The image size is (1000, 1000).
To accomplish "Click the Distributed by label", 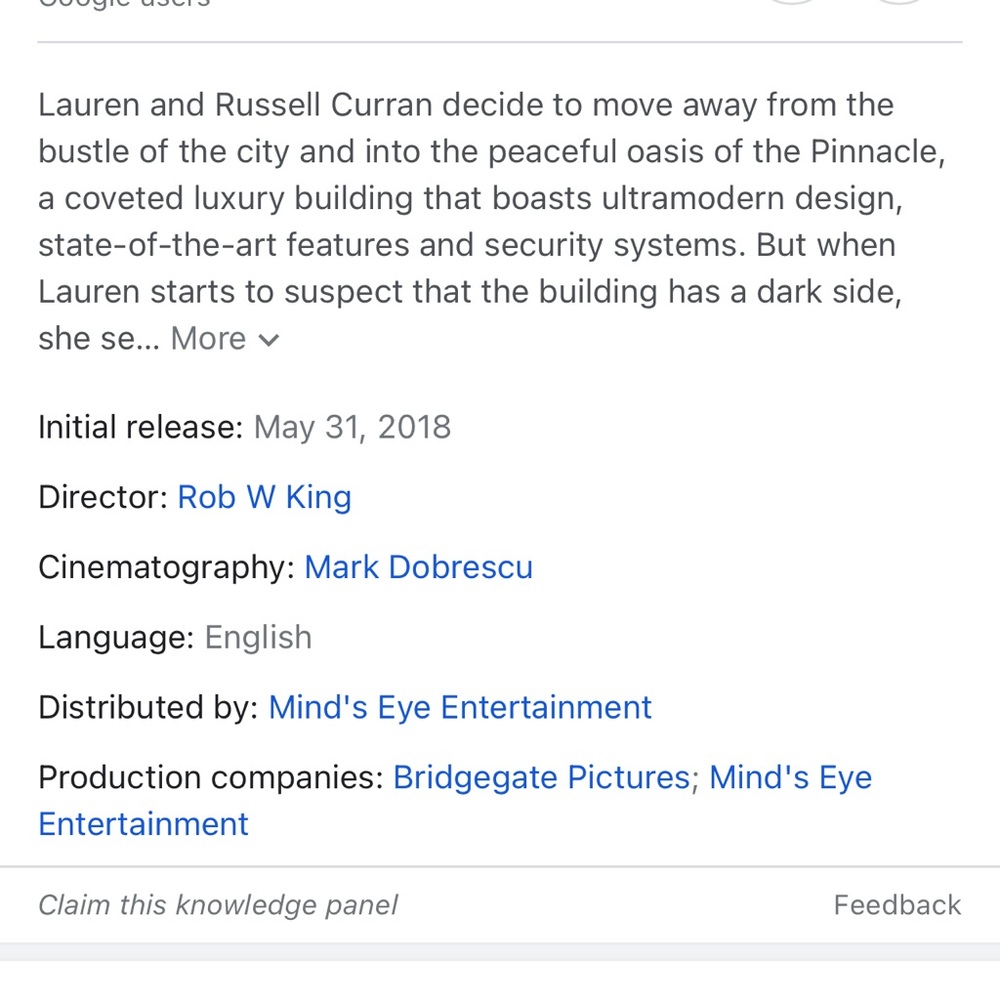I will [148, 707].
